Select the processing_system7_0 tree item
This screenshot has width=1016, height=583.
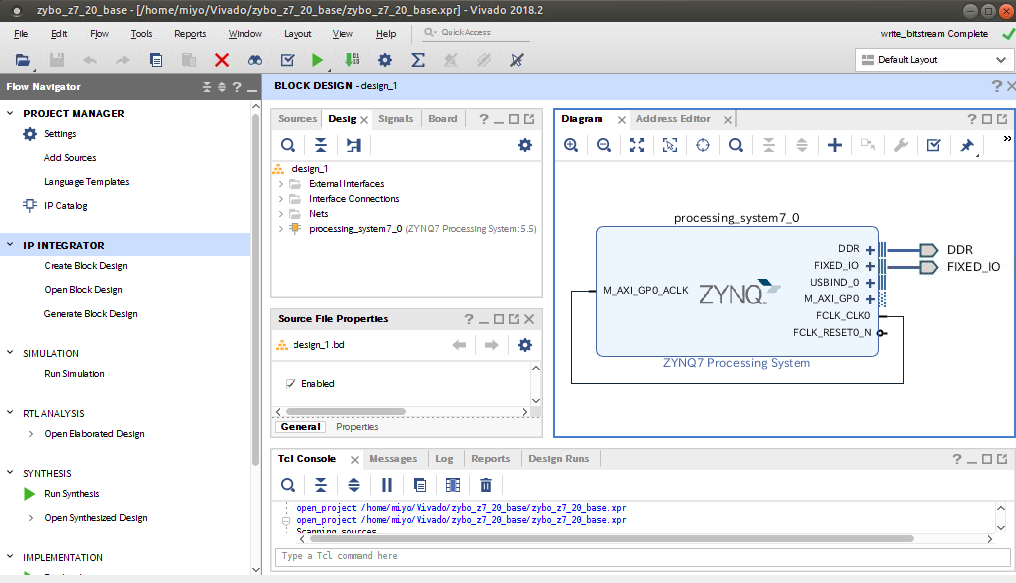pyautogui.click(x=422, y=229)
